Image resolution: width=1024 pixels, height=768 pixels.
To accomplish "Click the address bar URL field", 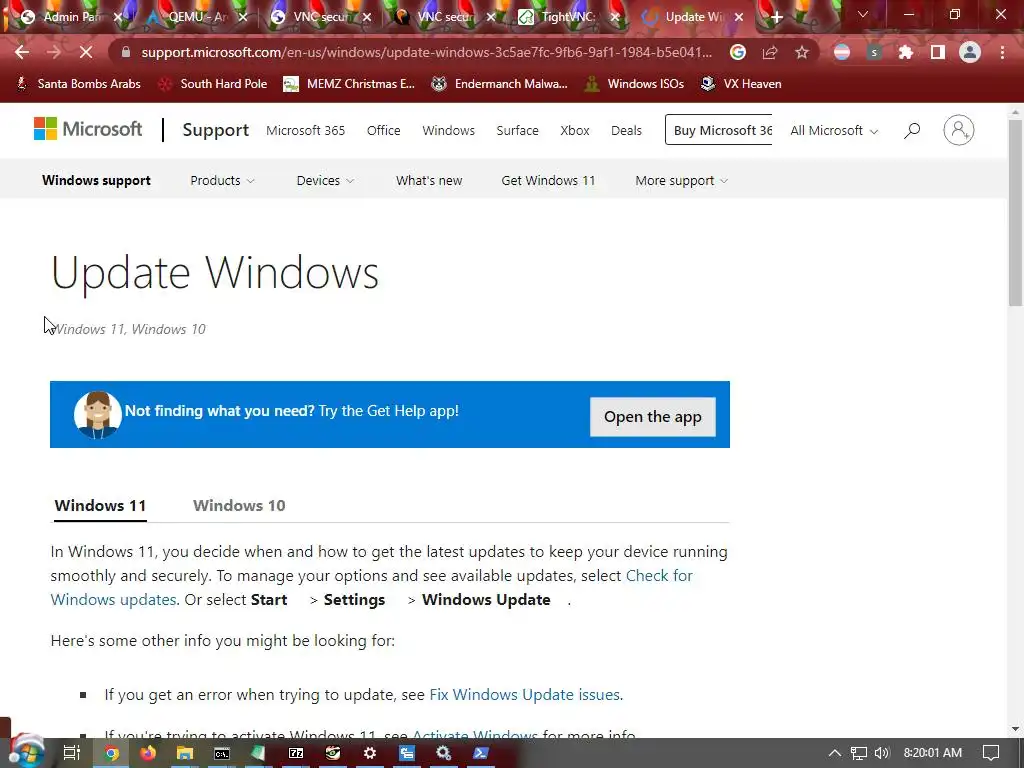I will [426, 52].
